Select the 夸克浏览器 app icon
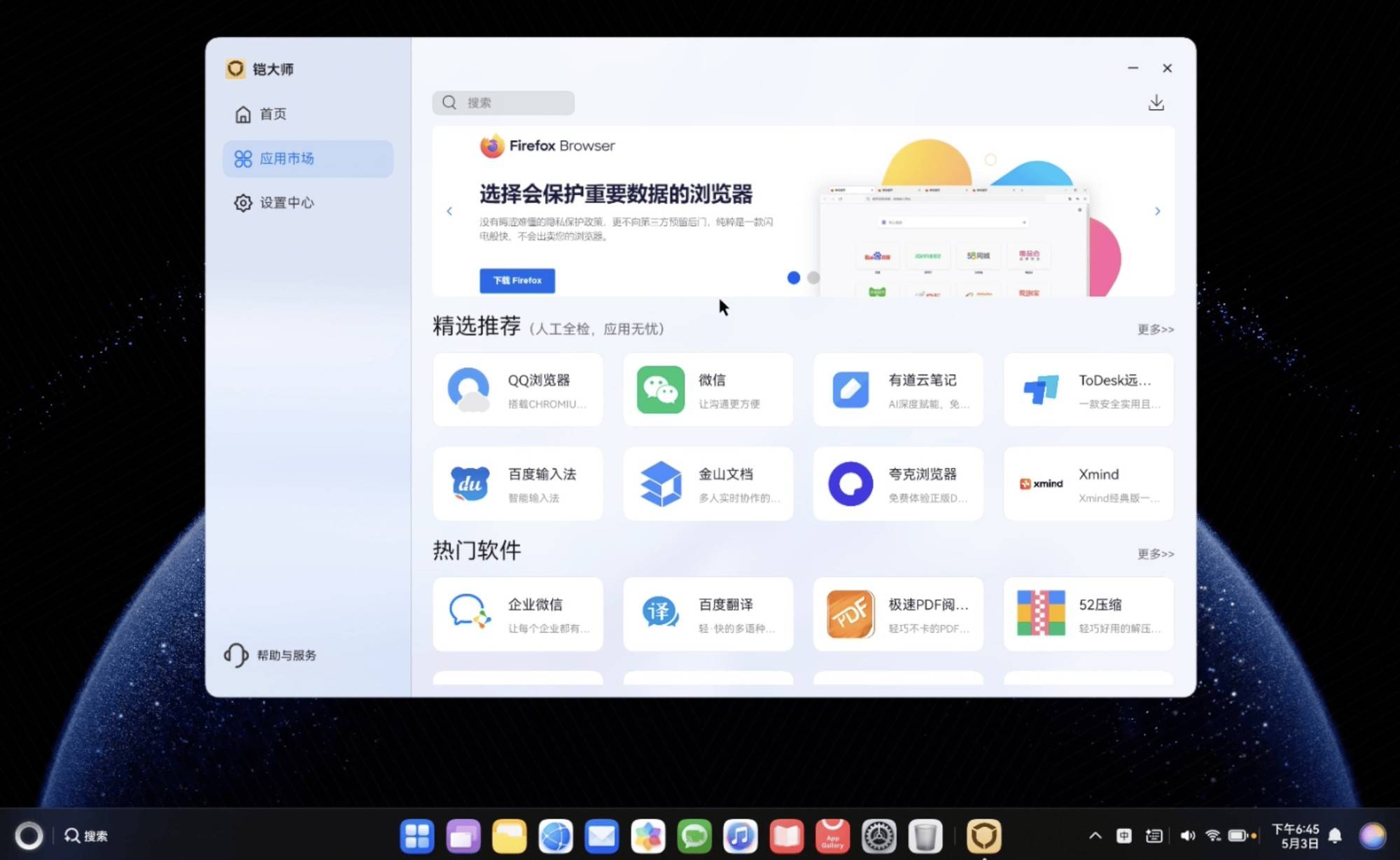 tap(850, 484)
